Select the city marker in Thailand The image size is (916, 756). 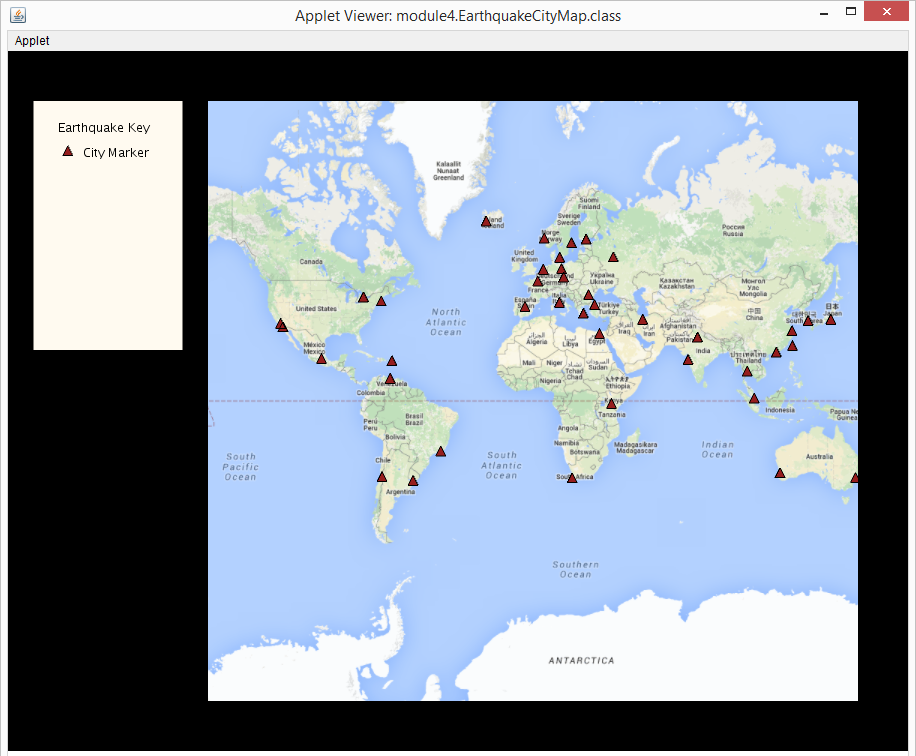pos(747,371)
